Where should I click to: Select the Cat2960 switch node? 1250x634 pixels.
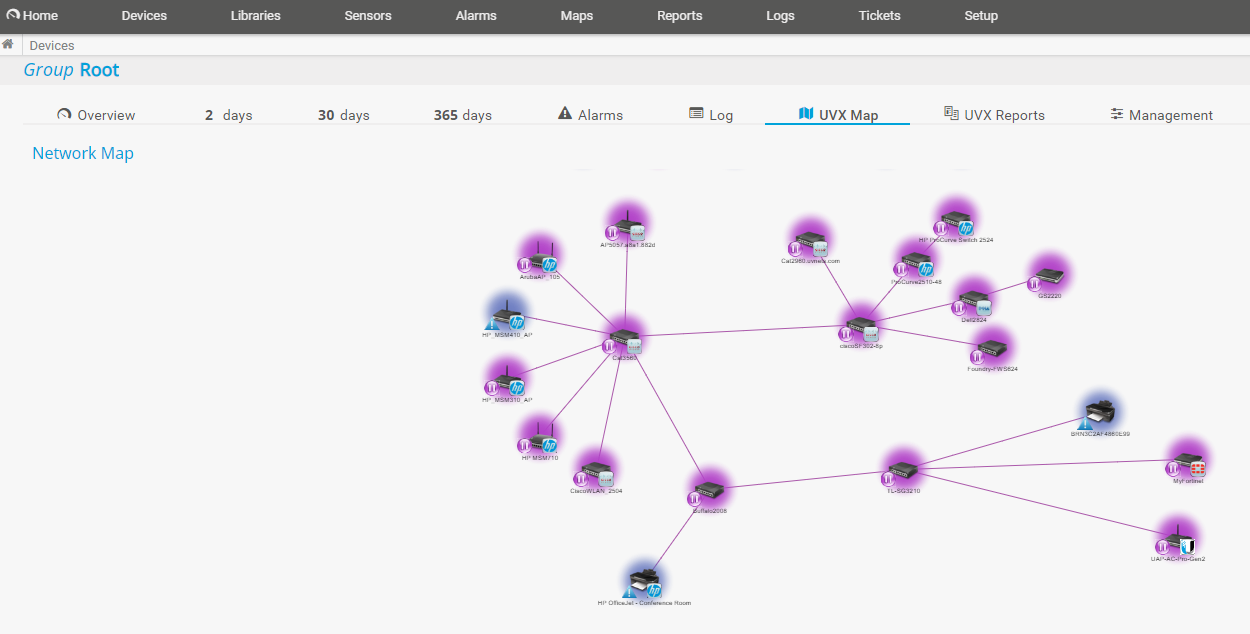[x=809, y=241]
